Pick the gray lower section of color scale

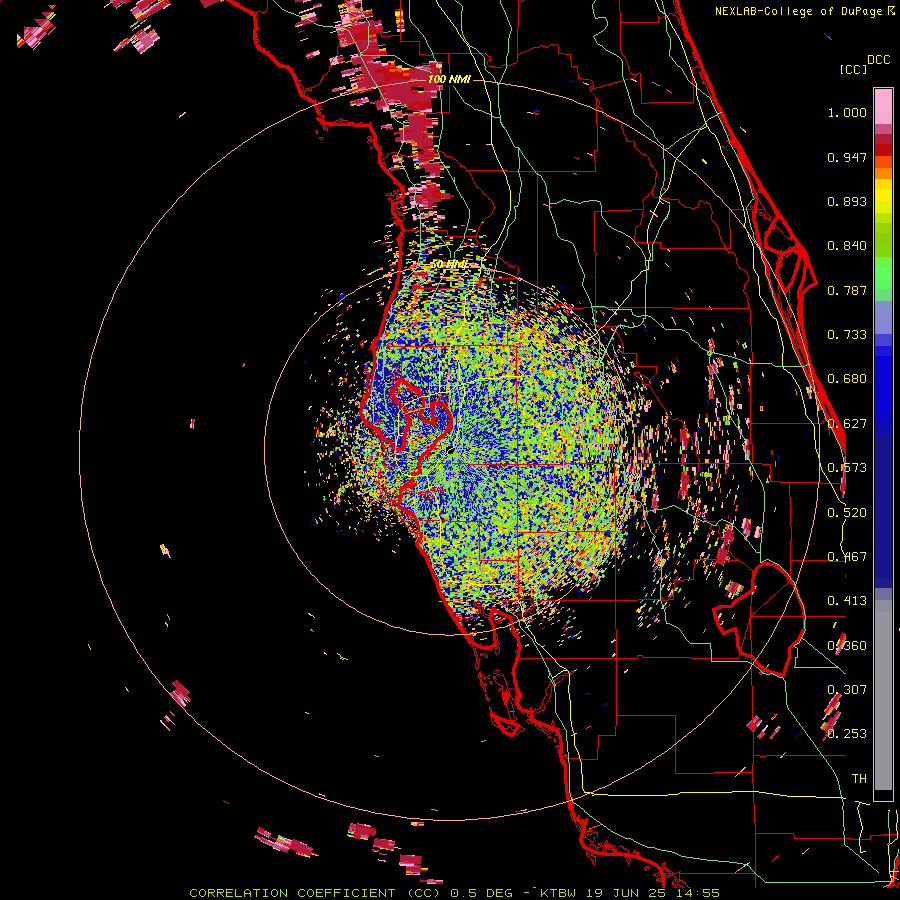[x=883, y=695]
